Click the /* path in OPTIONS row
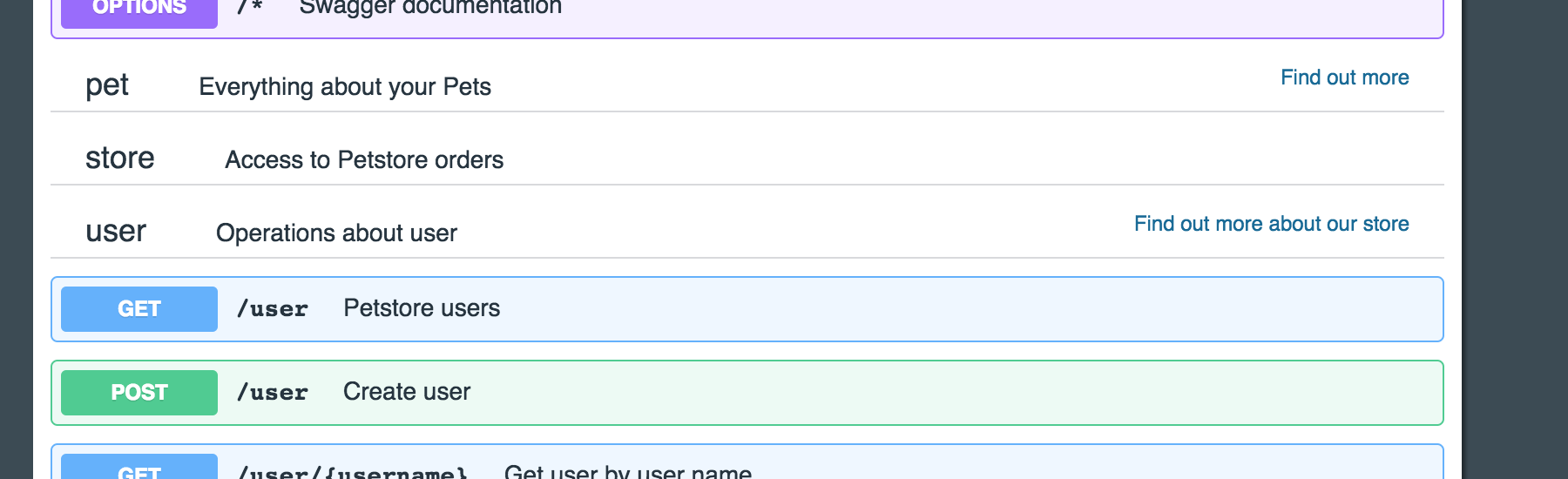 (250, 9)
